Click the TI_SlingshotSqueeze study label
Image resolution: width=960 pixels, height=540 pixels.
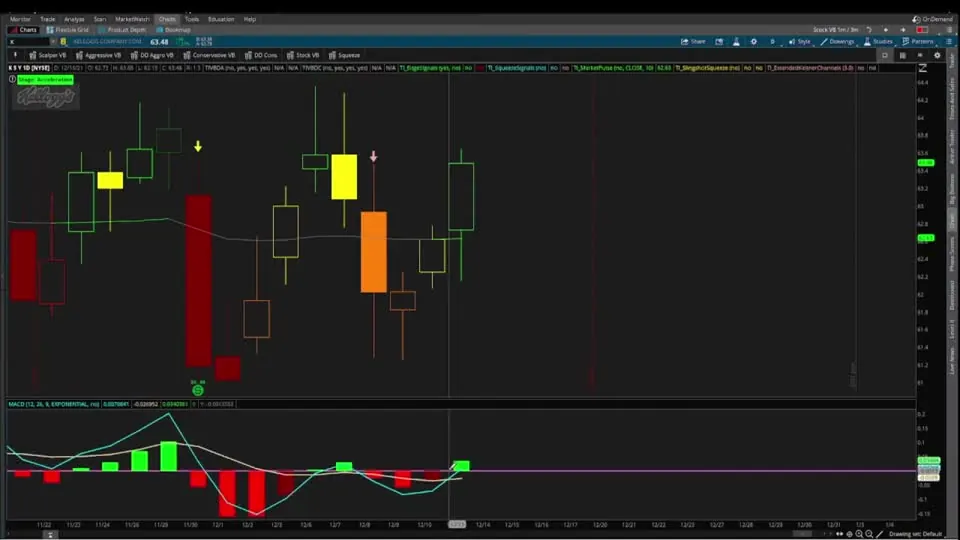click(707, 68)
